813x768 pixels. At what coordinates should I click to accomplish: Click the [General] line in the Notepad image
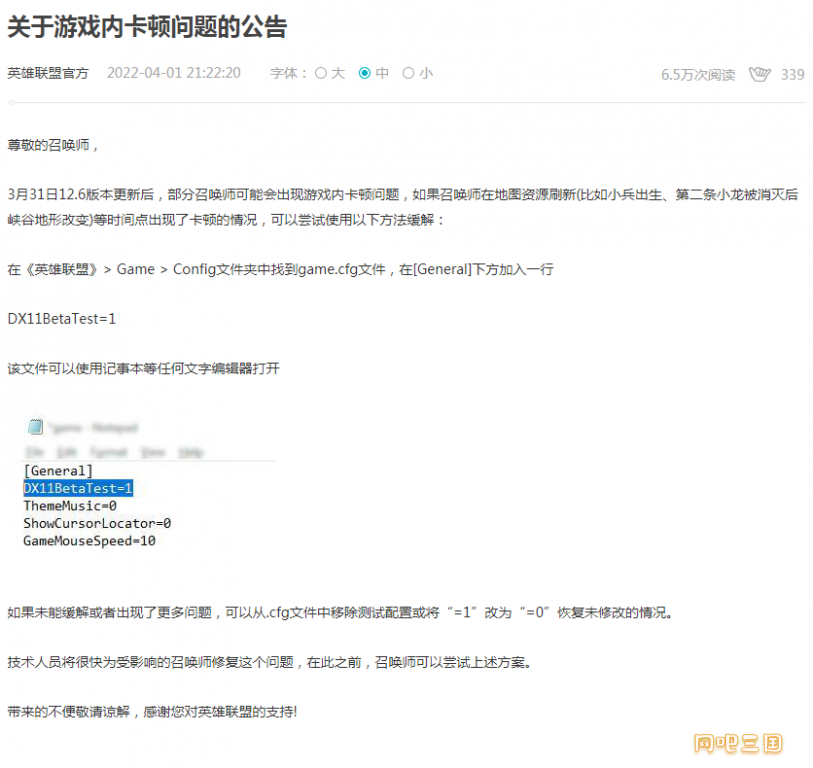click(58, 471)
